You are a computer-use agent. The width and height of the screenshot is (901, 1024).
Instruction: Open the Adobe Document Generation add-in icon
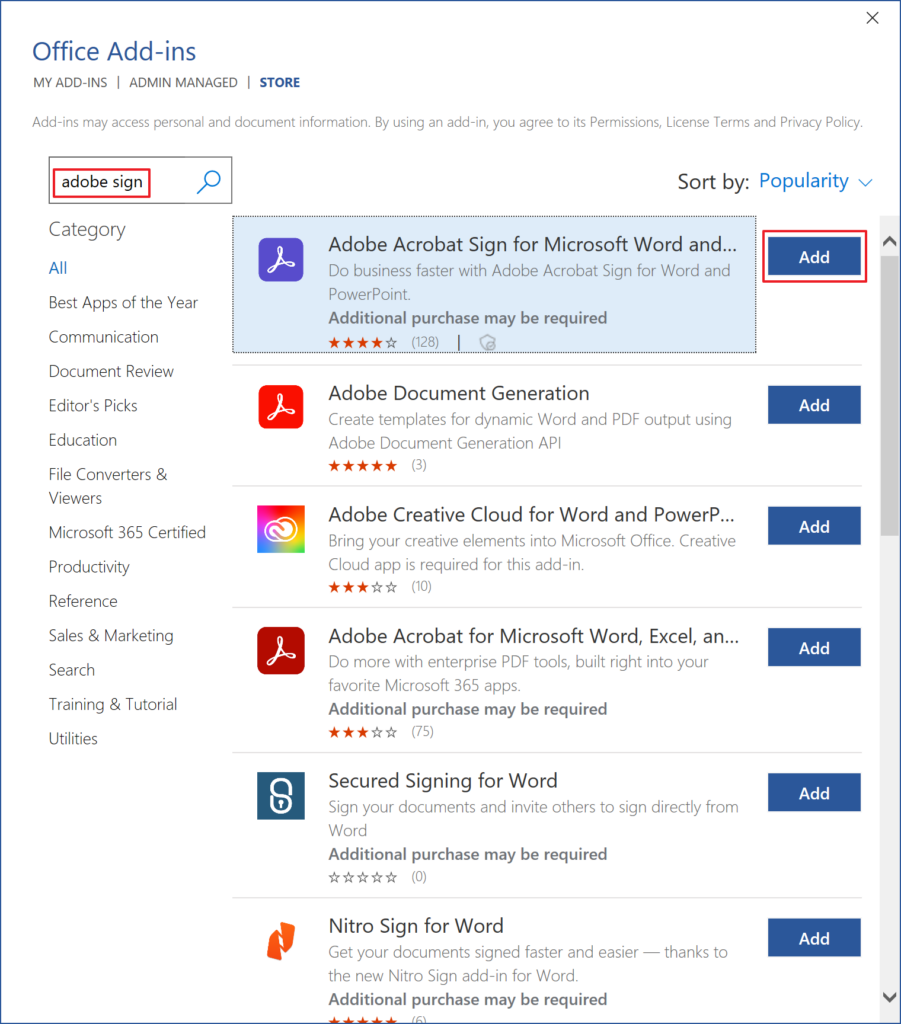[x=281, y=407]
